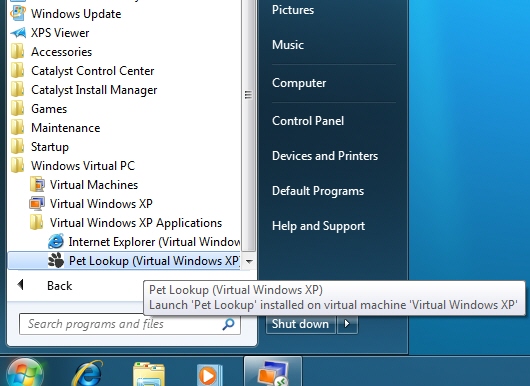Click the Windows Start orb
Screen dimensions: 530x386
click(x=24, y=372)
